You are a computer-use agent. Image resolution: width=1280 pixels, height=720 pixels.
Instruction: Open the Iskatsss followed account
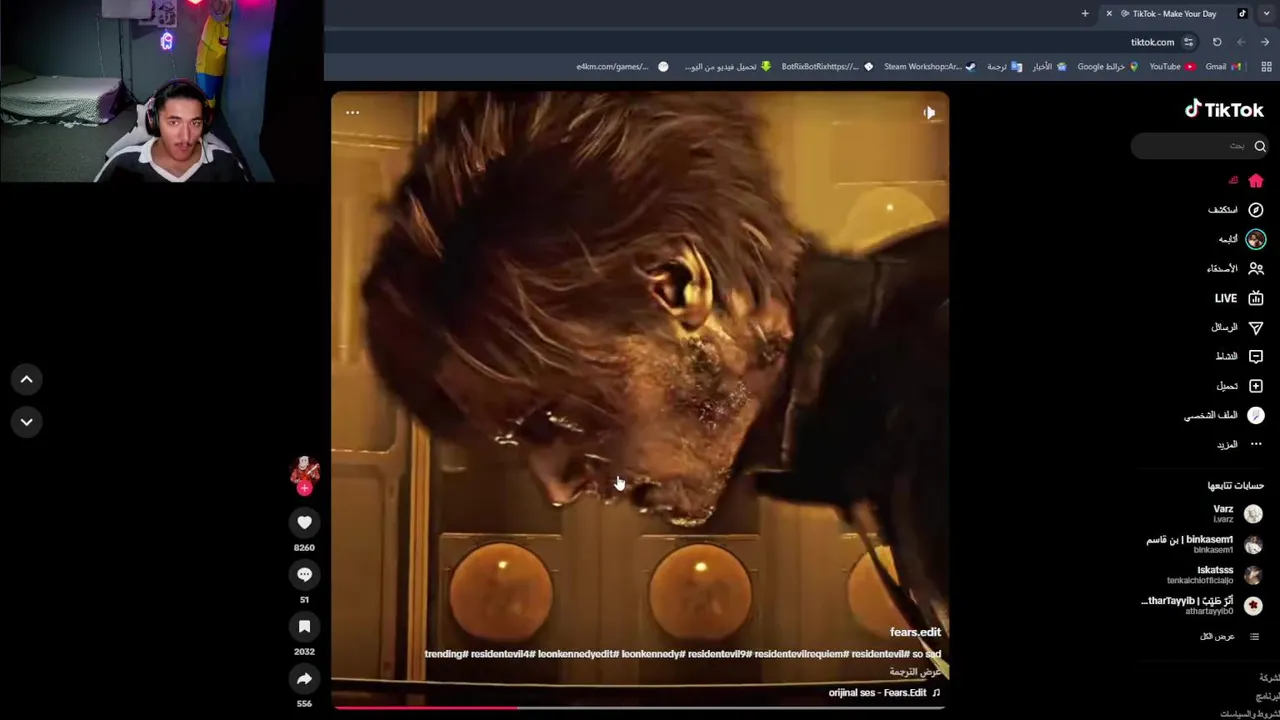pos(1214,574)
